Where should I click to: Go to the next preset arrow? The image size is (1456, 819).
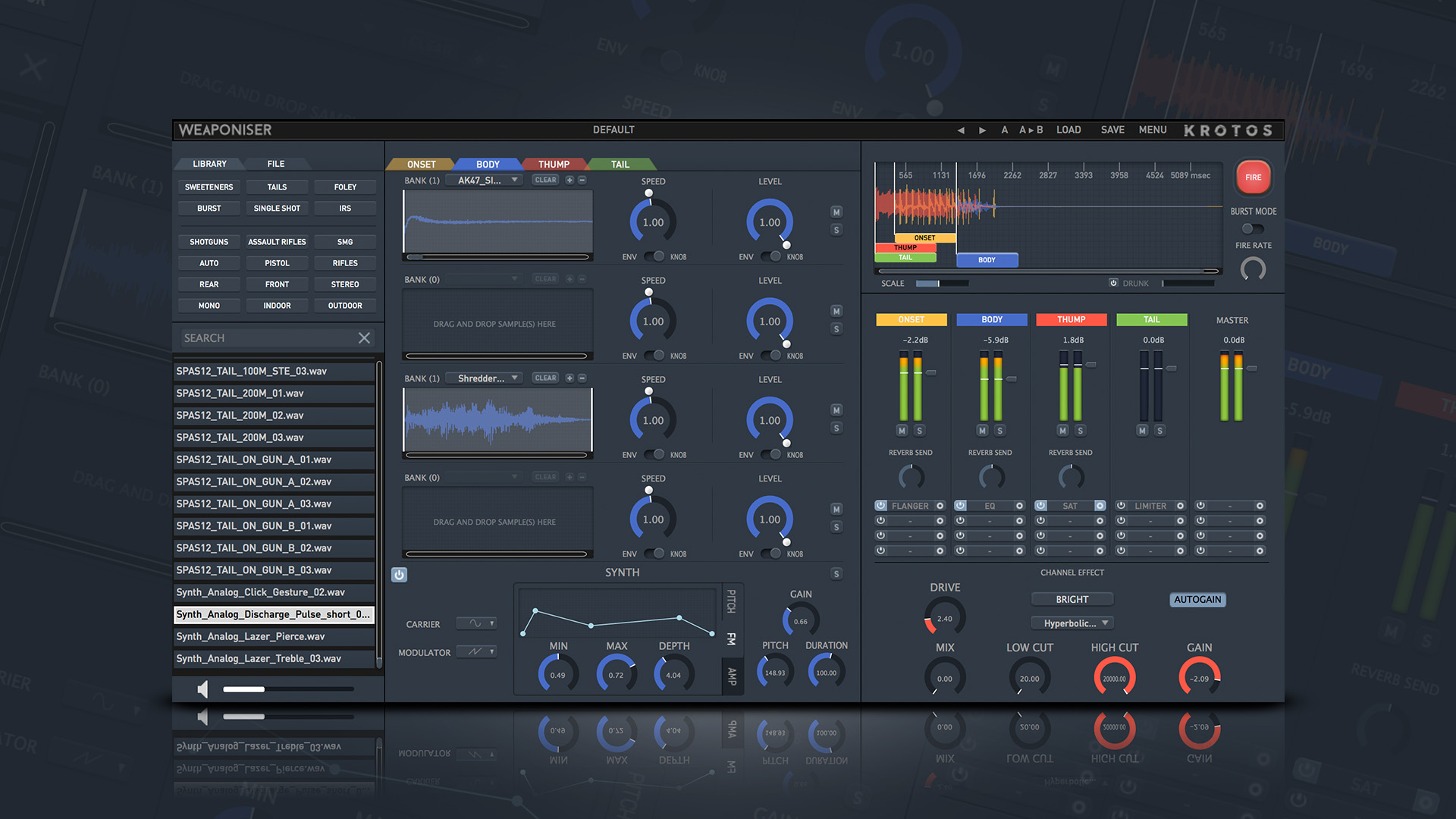pos(982,130)
